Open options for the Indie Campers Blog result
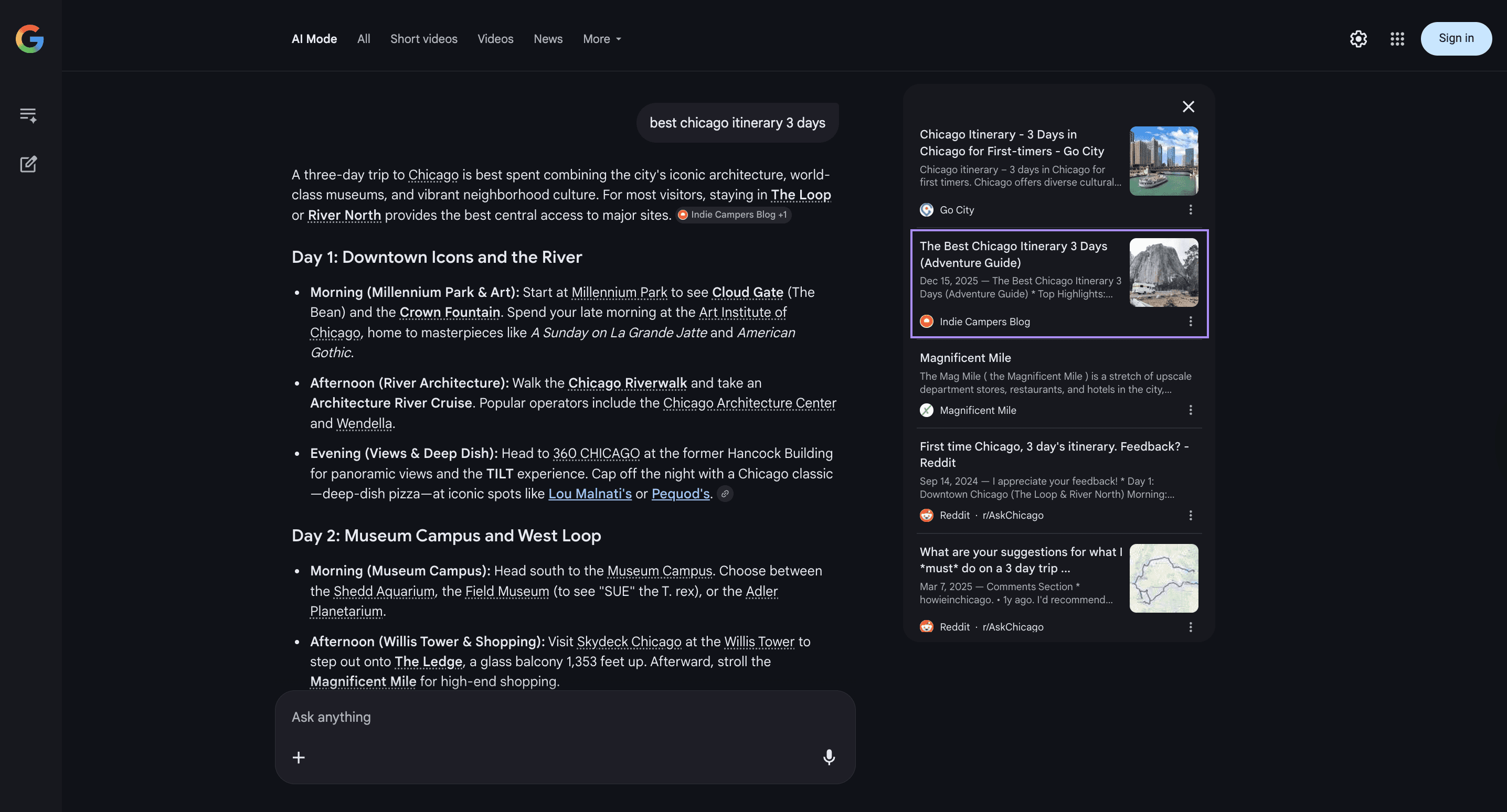Viewport: 1507px width, 812px height. click(x=1191, y=321)
